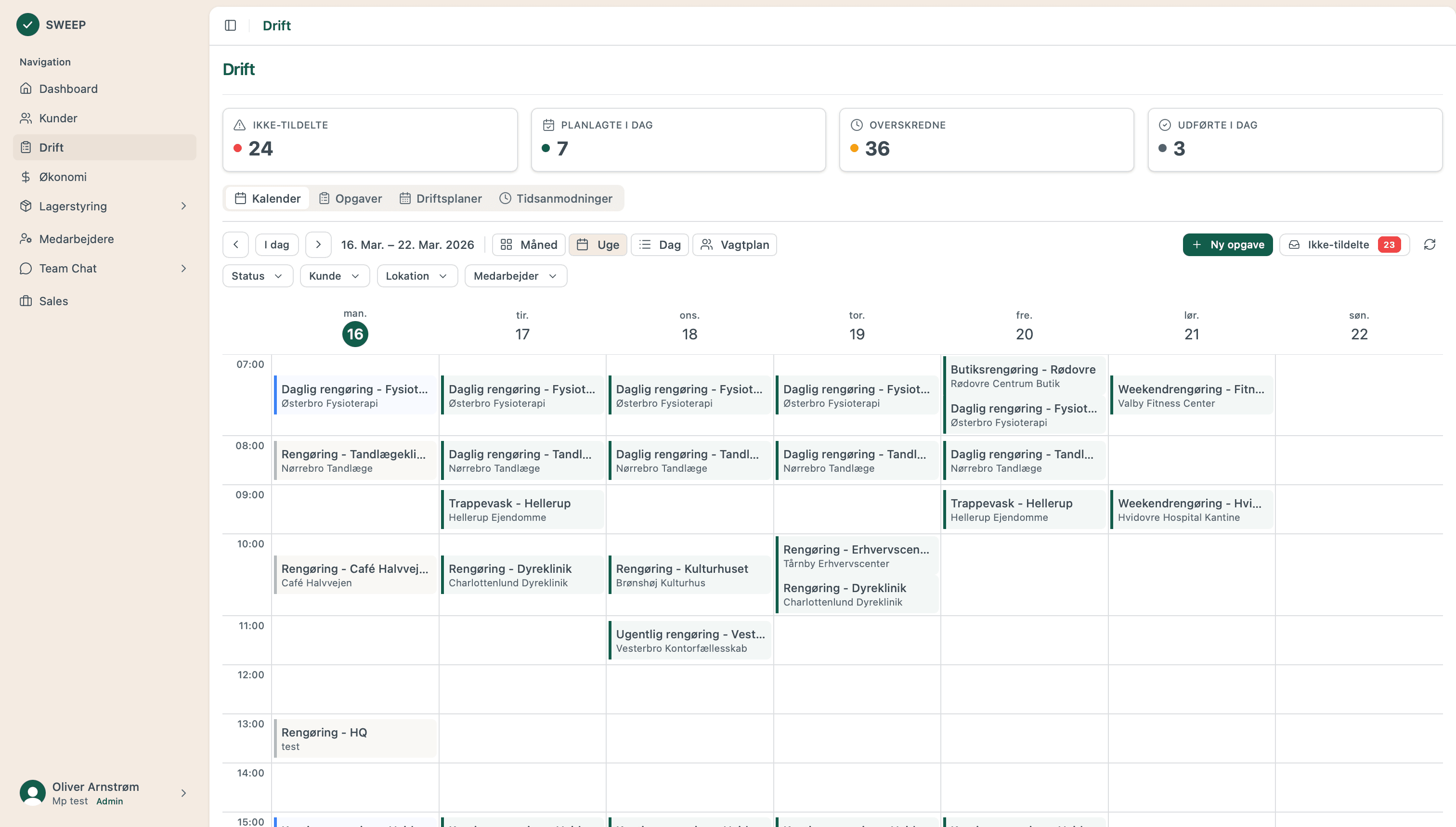Click the orange Overskredne status dot

[854, 148]
